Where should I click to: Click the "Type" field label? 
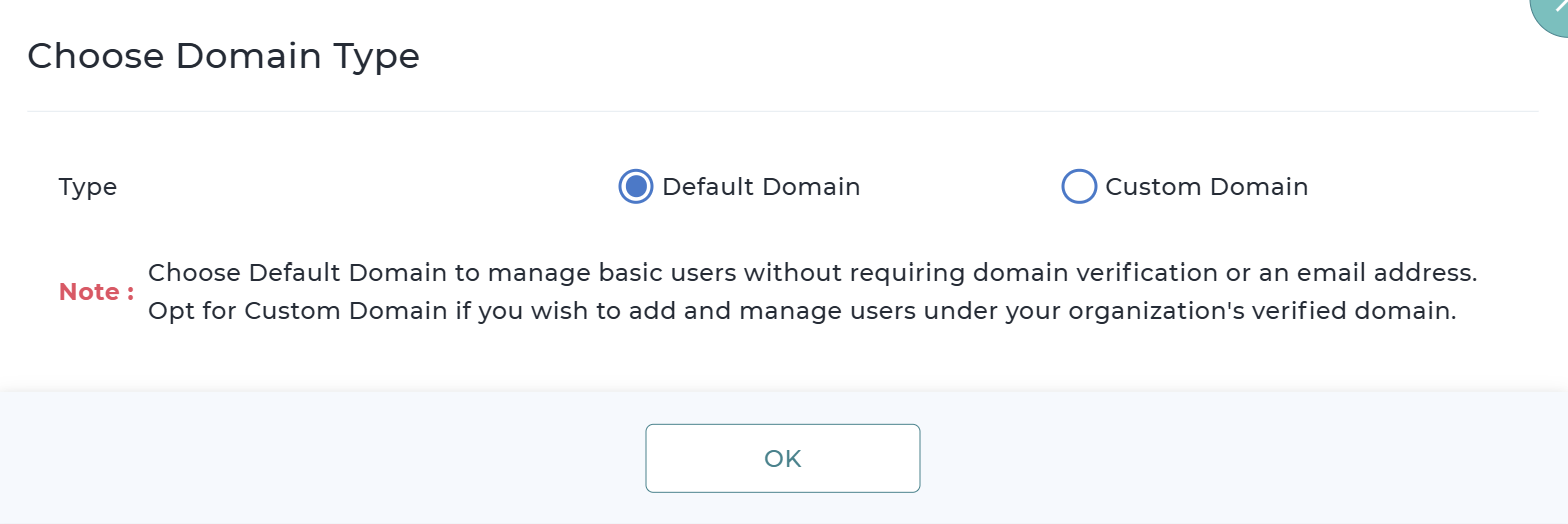click(88, 187)
